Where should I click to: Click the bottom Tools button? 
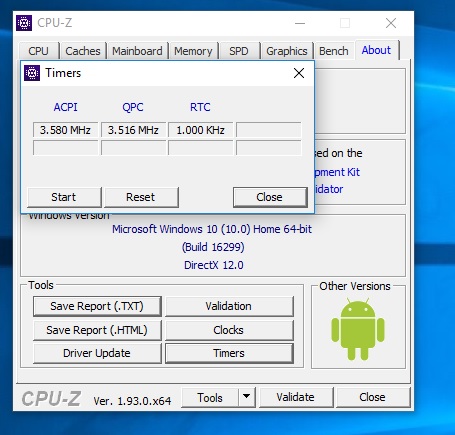click(210, 397)
